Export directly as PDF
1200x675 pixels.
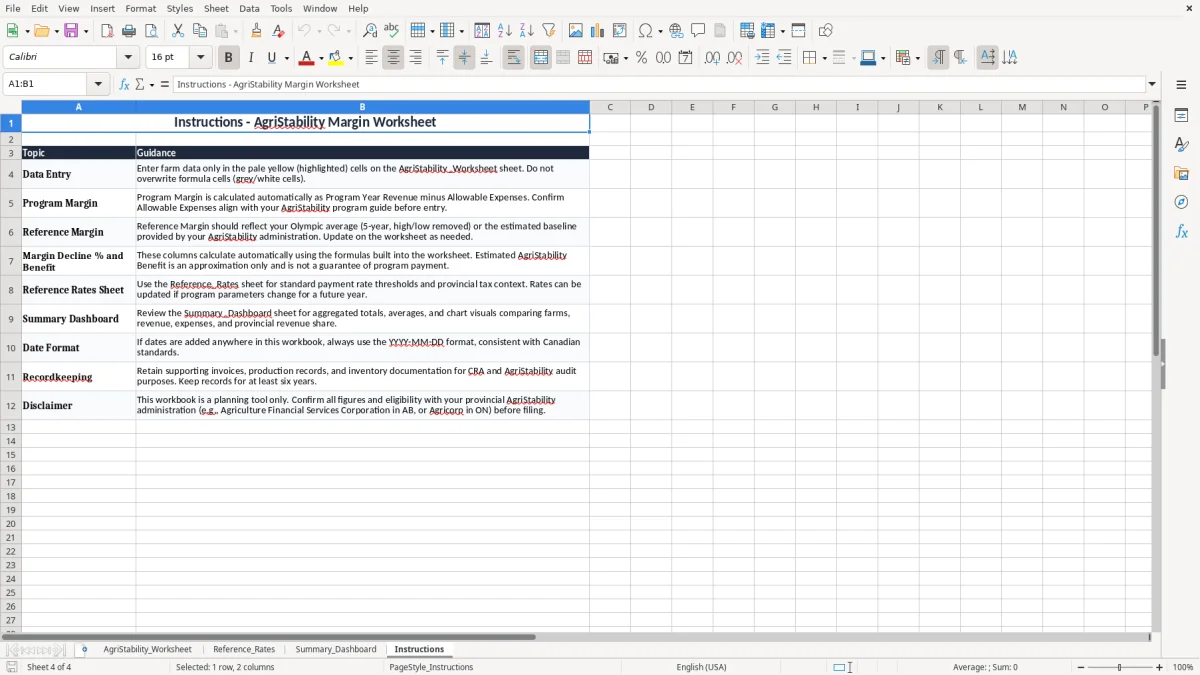[107, 31]
